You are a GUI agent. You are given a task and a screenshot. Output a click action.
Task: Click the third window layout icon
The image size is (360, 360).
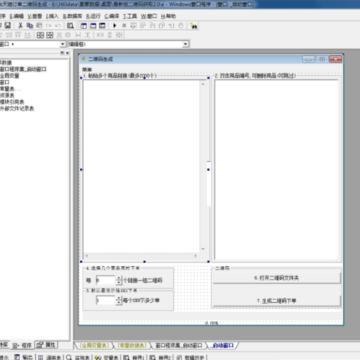tap(102, 25)
